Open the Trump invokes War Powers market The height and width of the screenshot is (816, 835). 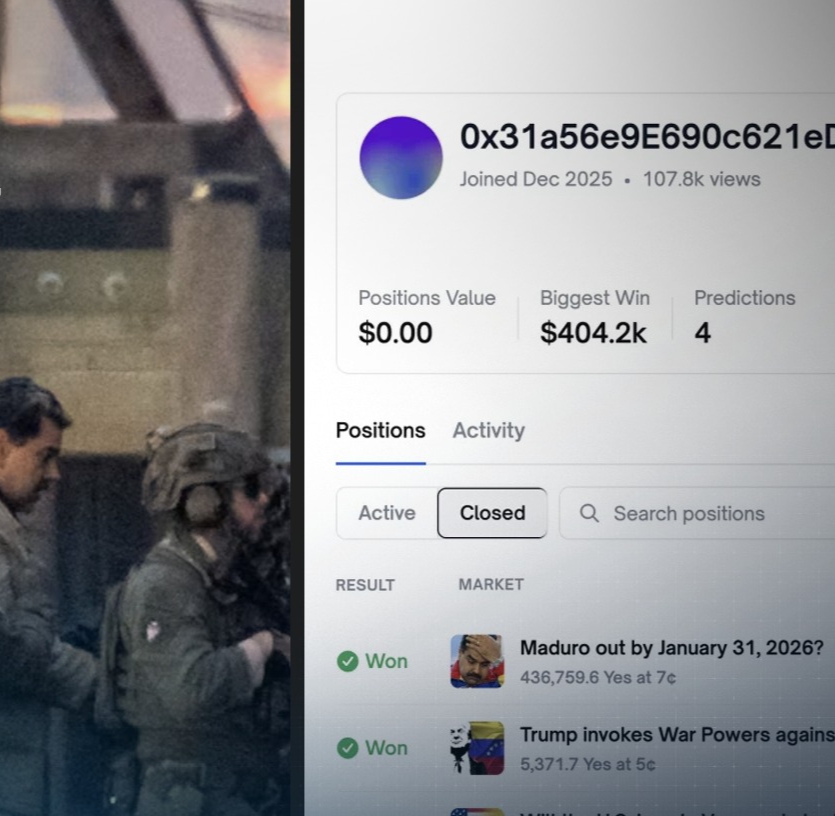676,735
